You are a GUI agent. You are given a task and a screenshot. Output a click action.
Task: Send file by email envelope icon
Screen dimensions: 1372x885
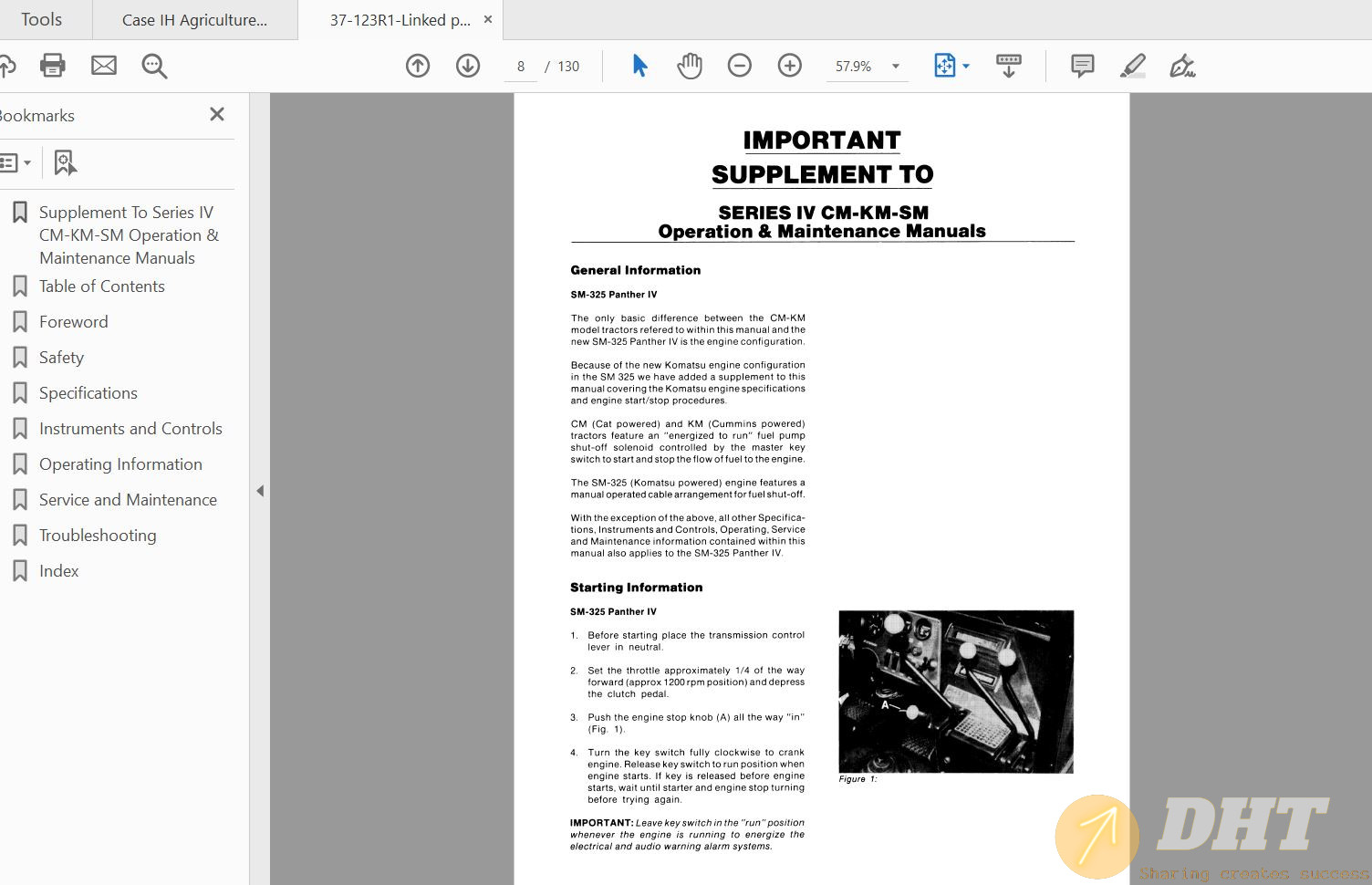coord(104,66)
